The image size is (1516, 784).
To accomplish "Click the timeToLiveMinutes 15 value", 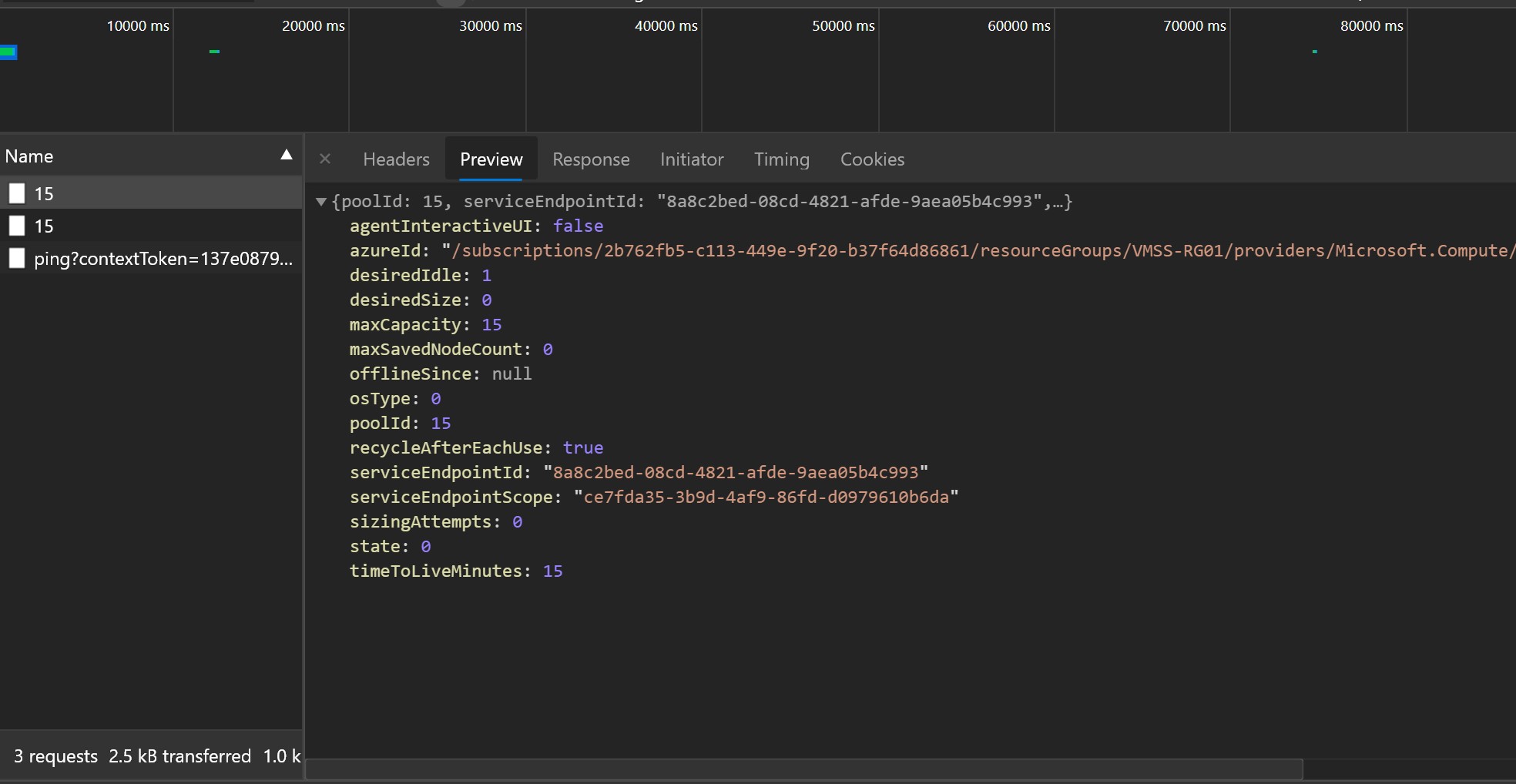I will [552, 571].
